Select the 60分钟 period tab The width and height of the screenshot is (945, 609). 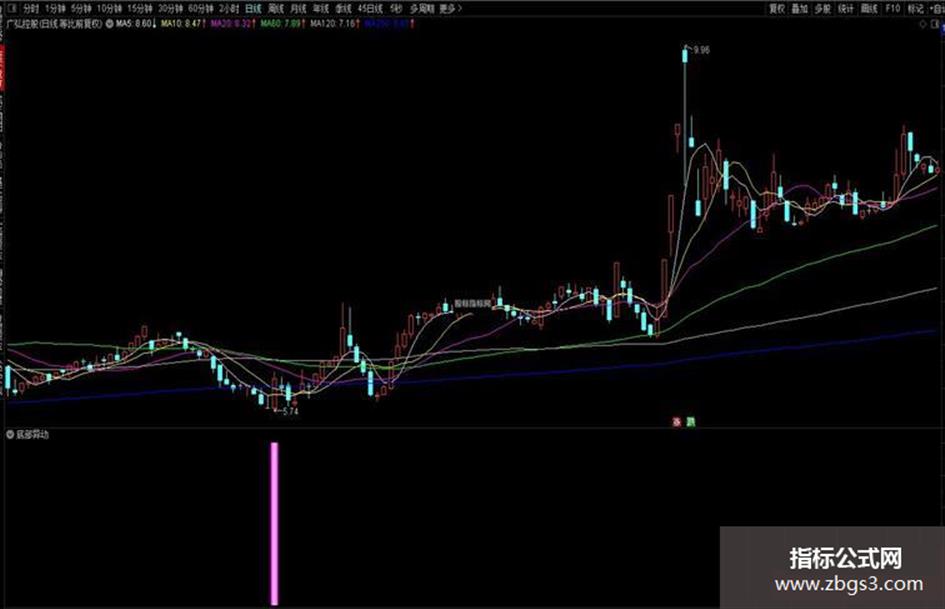(201, 8)
